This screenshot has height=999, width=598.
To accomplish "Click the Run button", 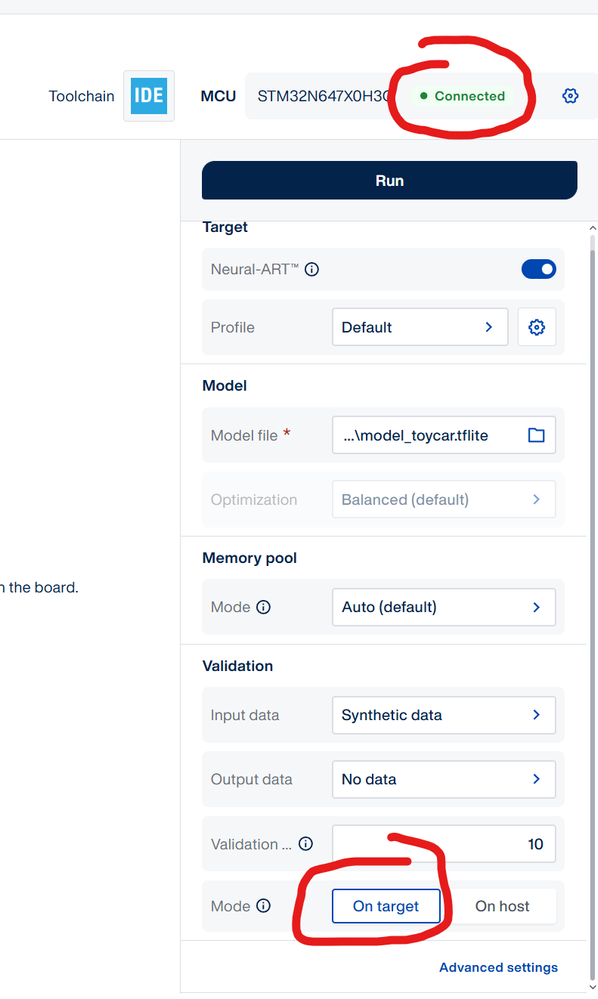I will (390, 181).
